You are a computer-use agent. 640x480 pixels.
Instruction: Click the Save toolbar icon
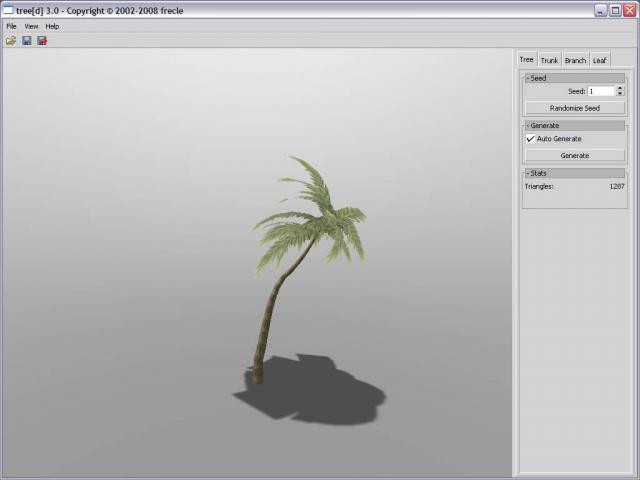27,41
